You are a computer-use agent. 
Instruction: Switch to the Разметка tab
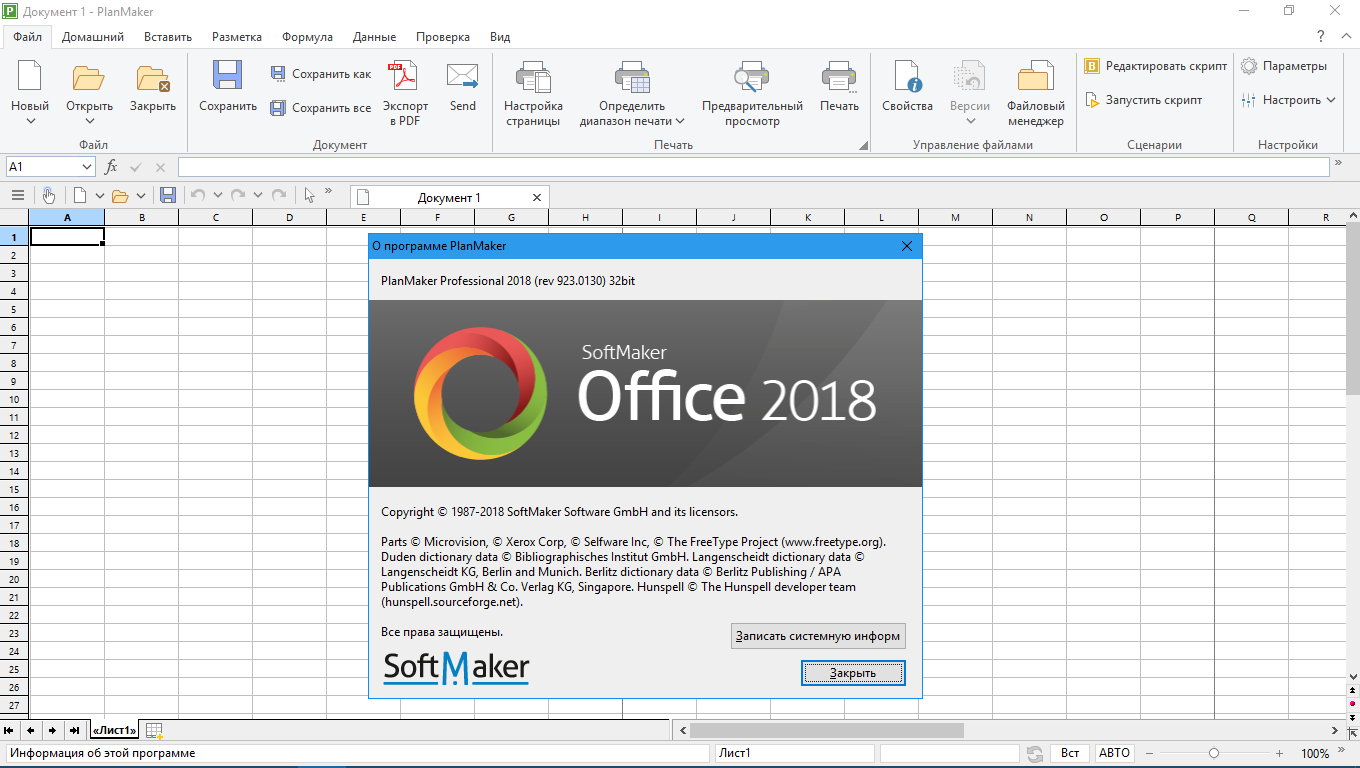click(237, 37)
